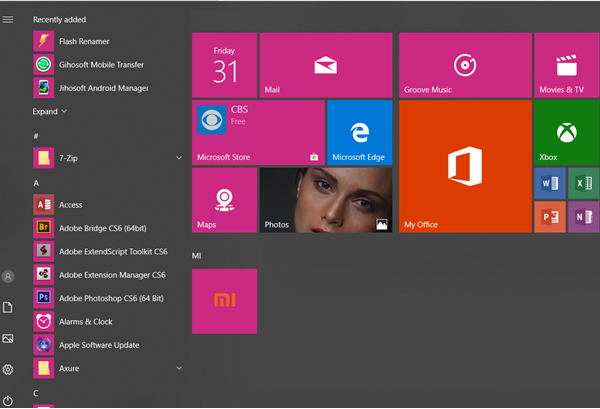The width and height of the screenshot is (600, 409).
Task: Expand the 7-Zip folder chevron
Action: pos(179,158)
